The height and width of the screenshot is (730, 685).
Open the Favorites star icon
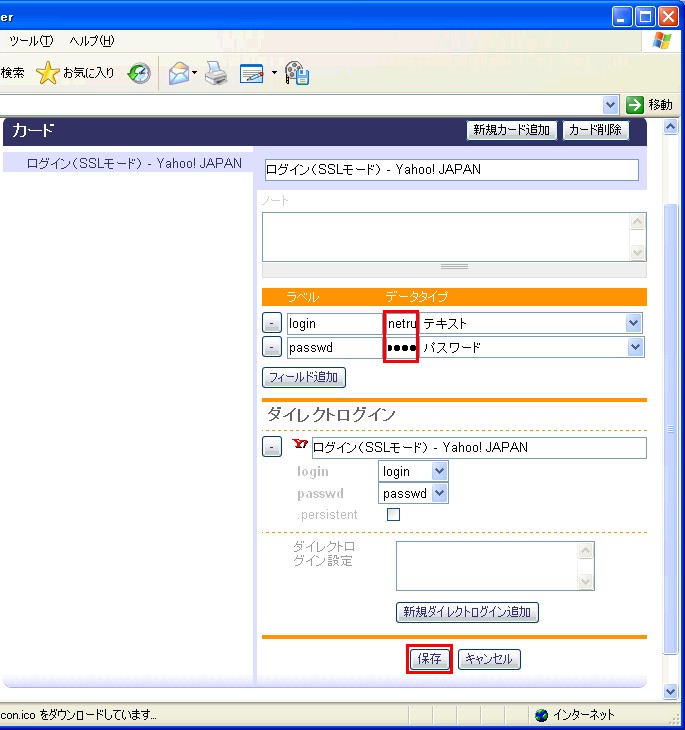tap(47, 73)
